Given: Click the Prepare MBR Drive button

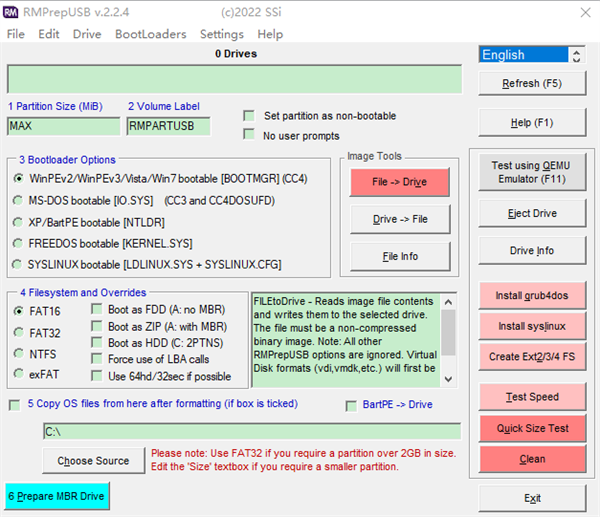Looking at the screenshot, I should pos(55,496).
